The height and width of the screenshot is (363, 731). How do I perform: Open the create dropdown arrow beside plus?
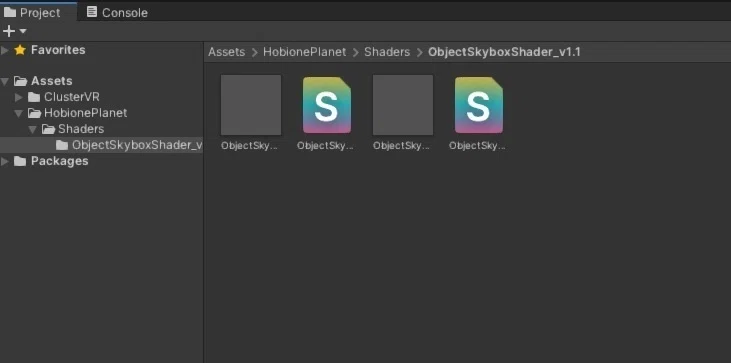click(x=23, y=31)
